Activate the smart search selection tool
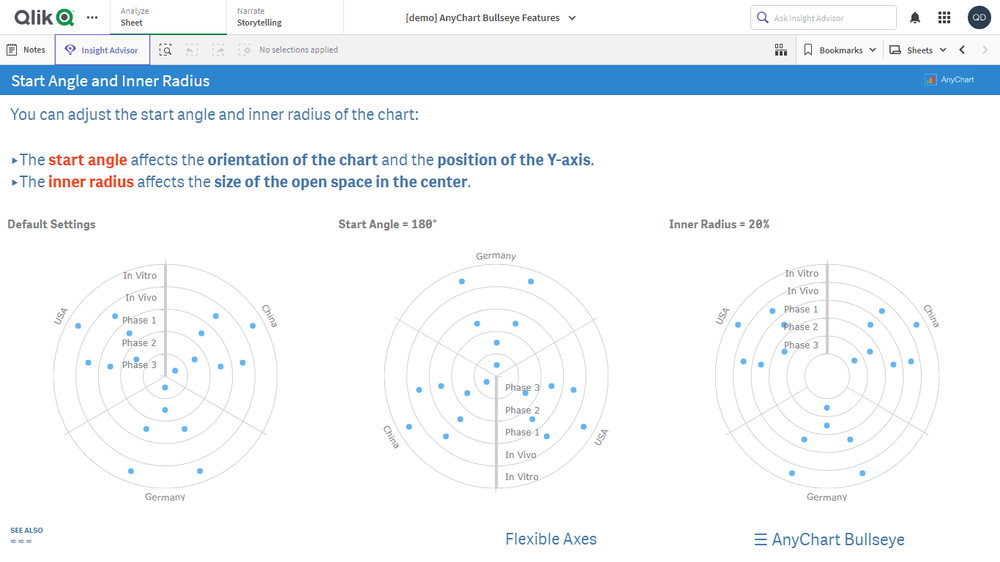The image size is (1000, 562). (166, 50)
